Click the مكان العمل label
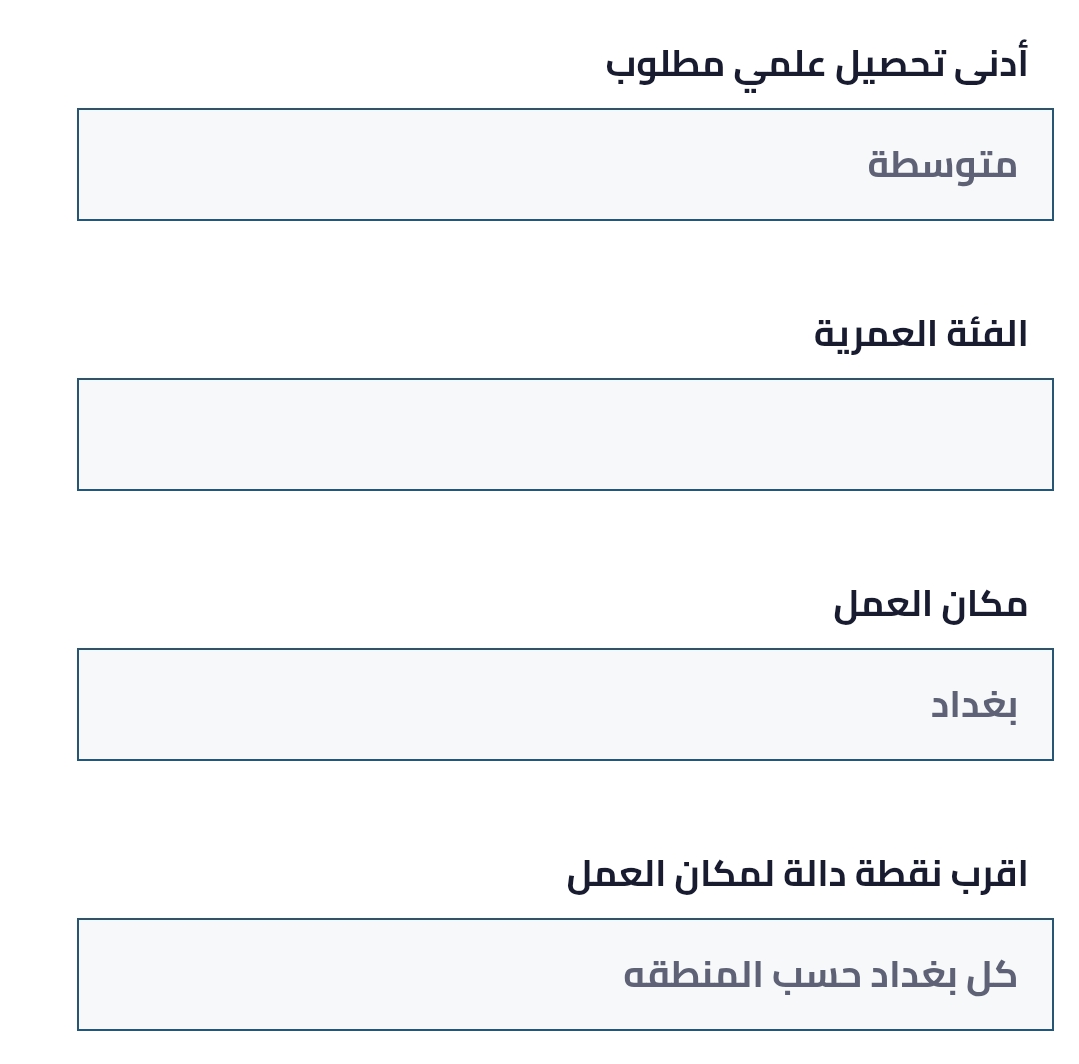Viewport: 1079px width, 1064px height. click(930, 604)
